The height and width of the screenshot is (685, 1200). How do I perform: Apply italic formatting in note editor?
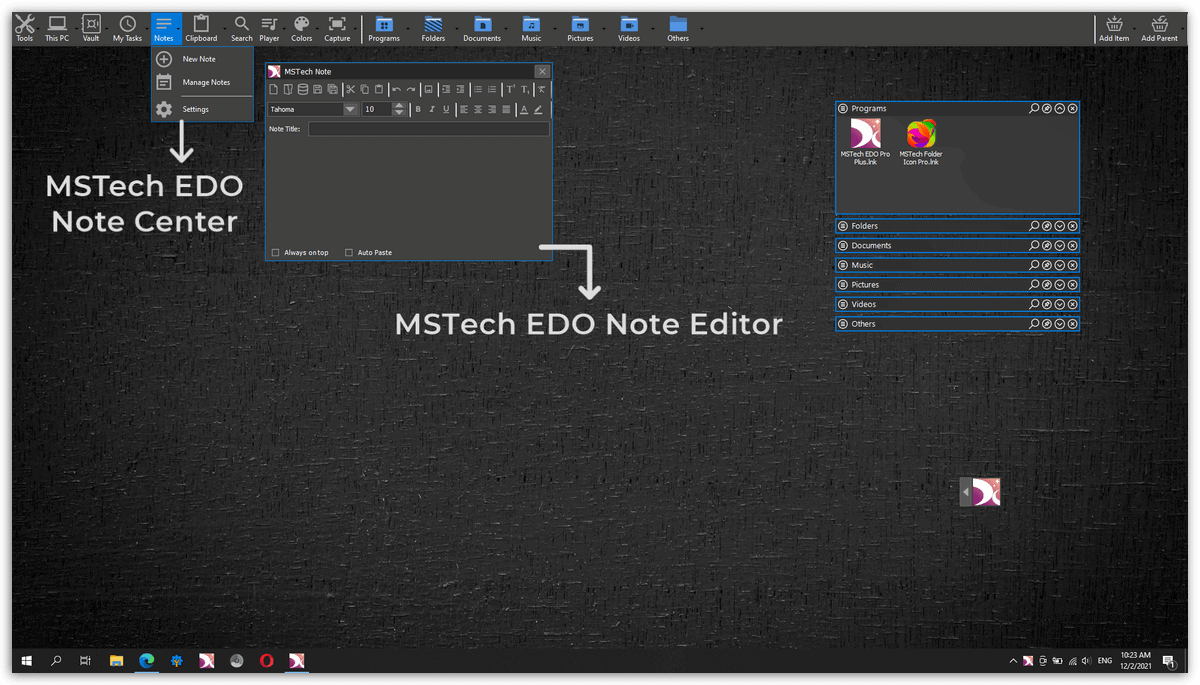(432, 109)
